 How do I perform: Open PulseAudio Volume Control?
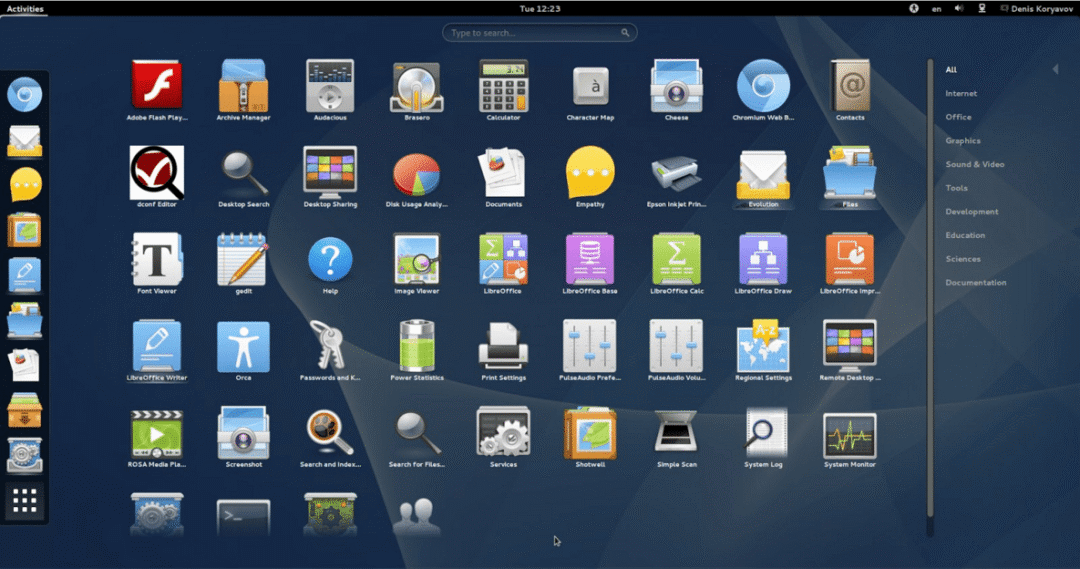(676, 351)
